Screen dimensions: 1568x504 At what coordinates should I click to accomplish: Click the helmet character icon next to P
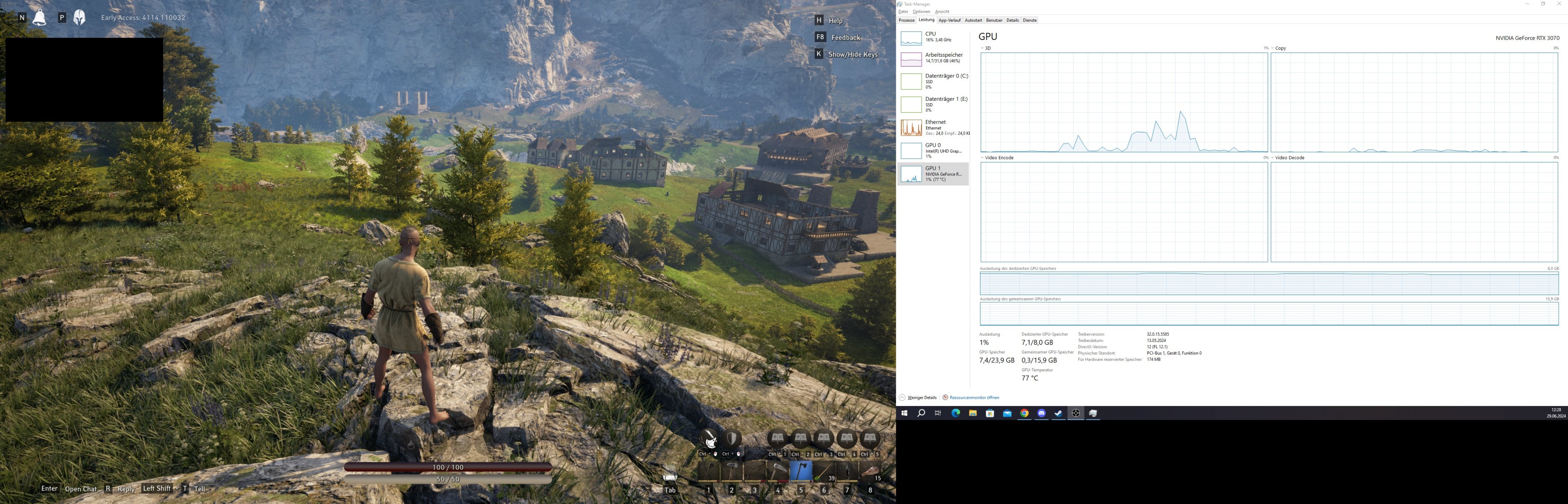(79, 17)
